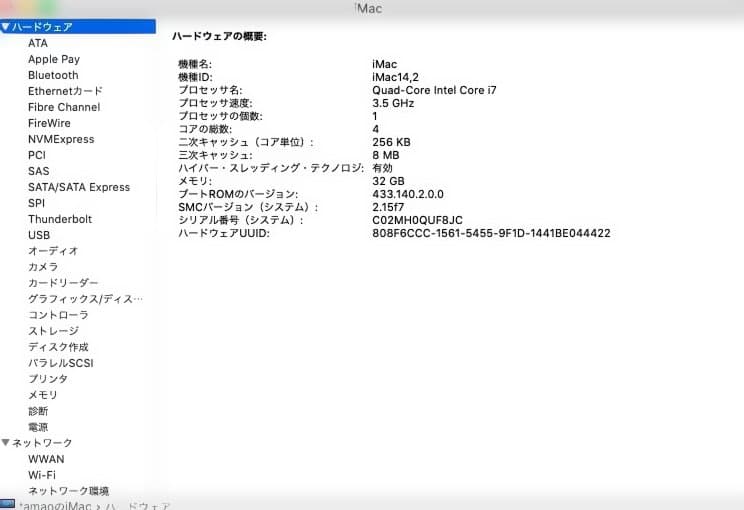Select Wi-Fi in the network list
This screenshot has height=510, width=744.
pos(42,475)
